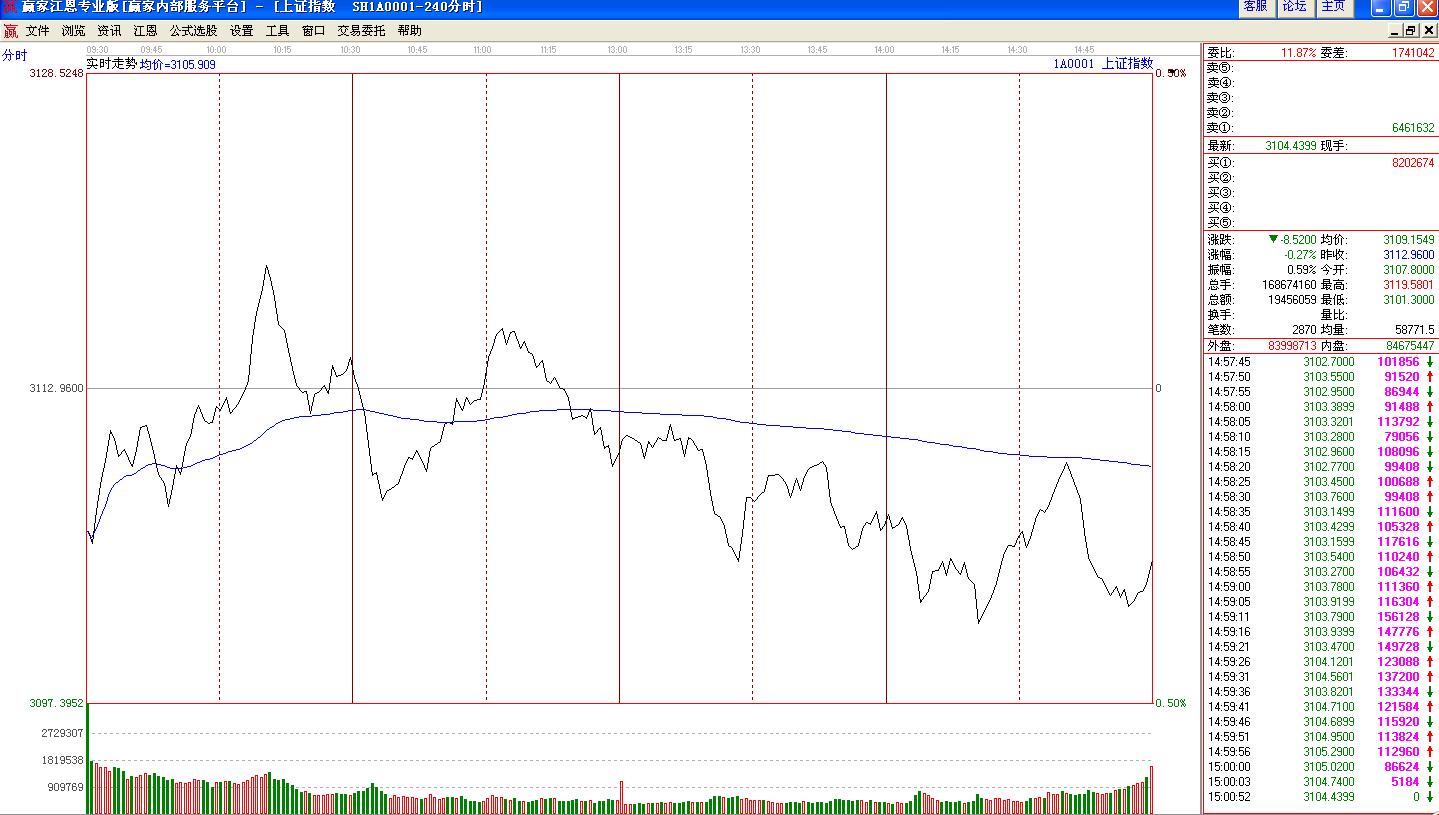This screenshot has width=1439, height=815.
Task: Open the 工具 menu
Action: pyautogui.click(x=277, y=31)
